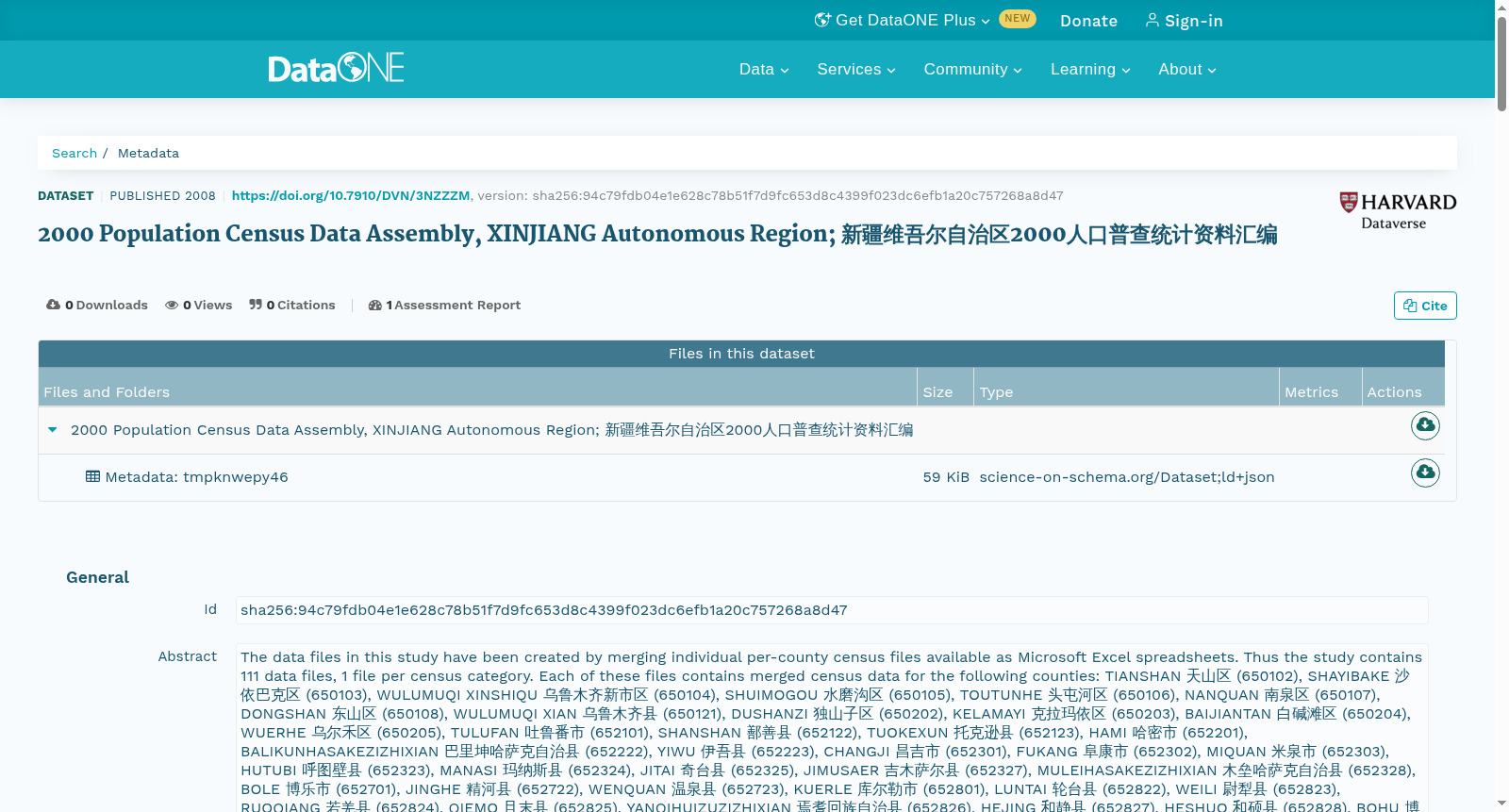Screen dimensions: 1509x812
Task: Download the Metadata tmpknwepy46 file
Action: pos(1425,472)
